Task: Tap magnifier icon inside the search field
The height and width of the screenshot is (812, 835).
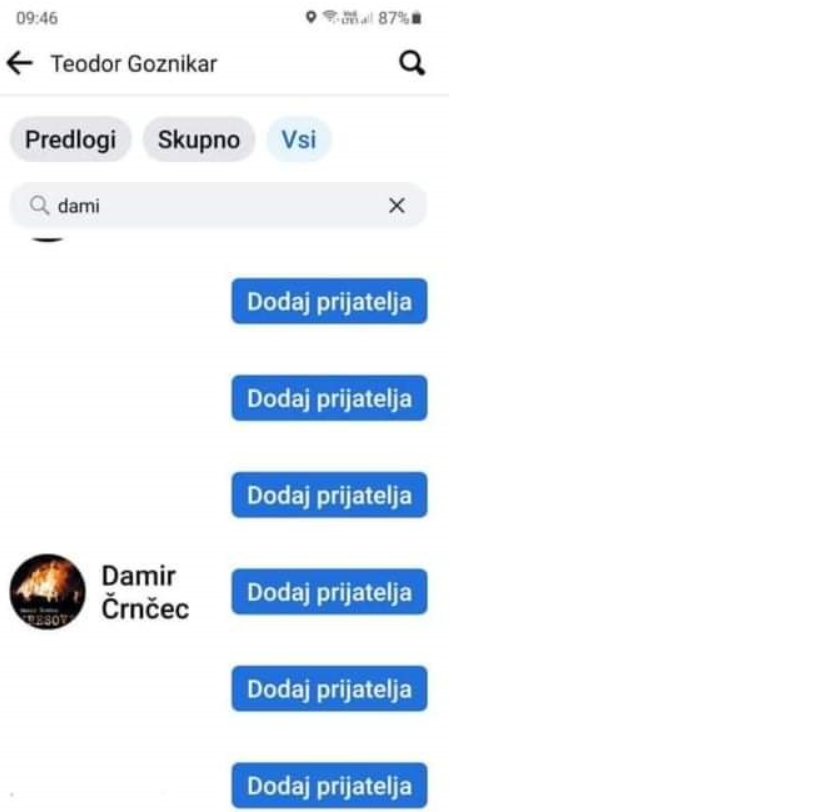Action: pyautogui.click(x=39, y=205)
